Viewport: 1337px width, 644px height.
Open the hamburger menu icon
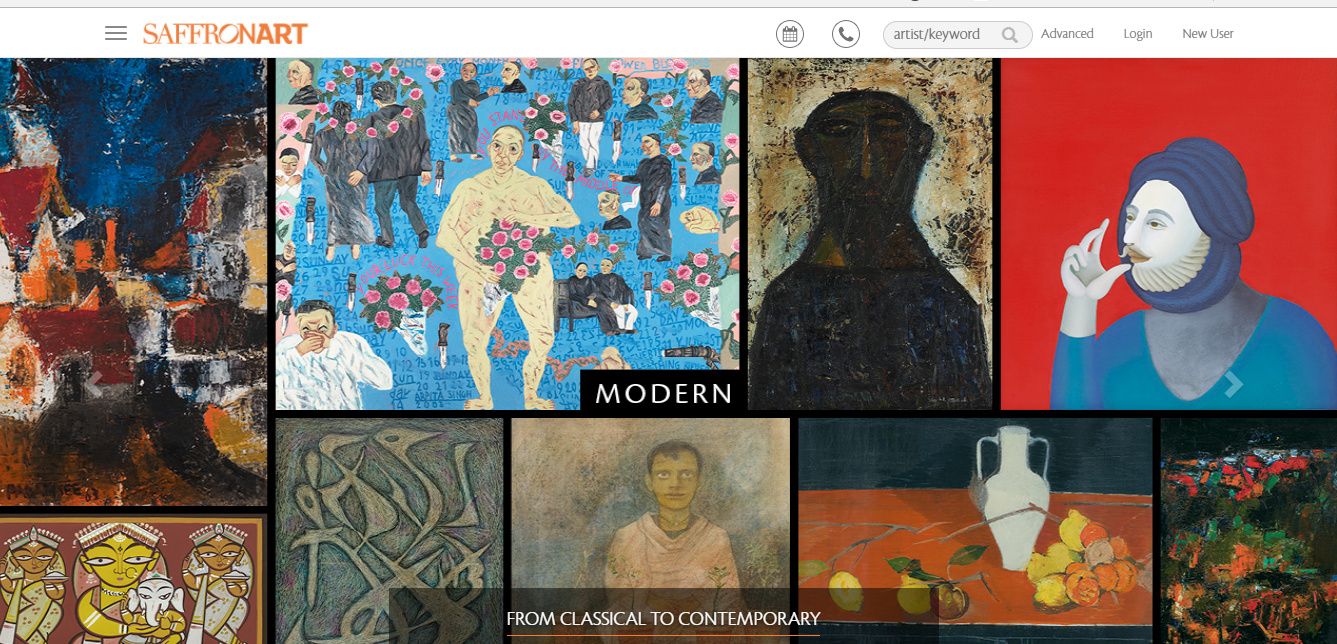(x=116, y=34)
